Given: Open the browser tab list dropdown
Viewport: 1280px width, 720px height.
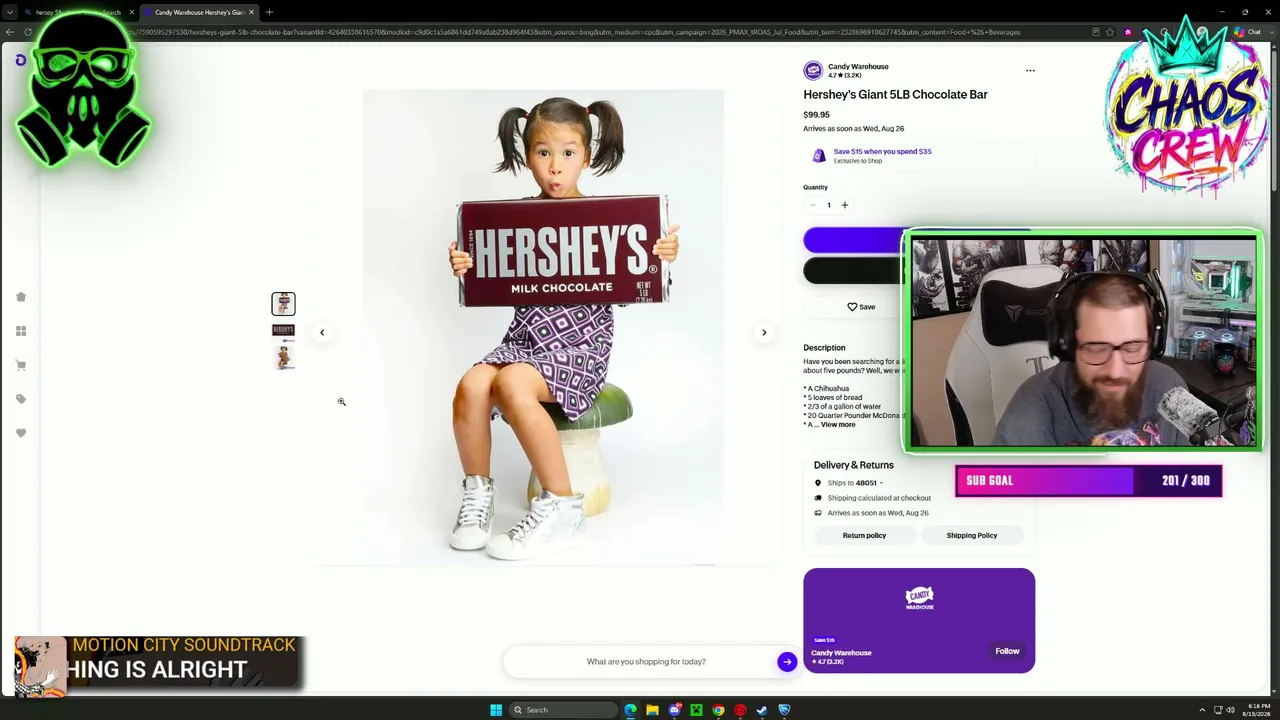Looking at the screenshot, I should click(10, 12).
